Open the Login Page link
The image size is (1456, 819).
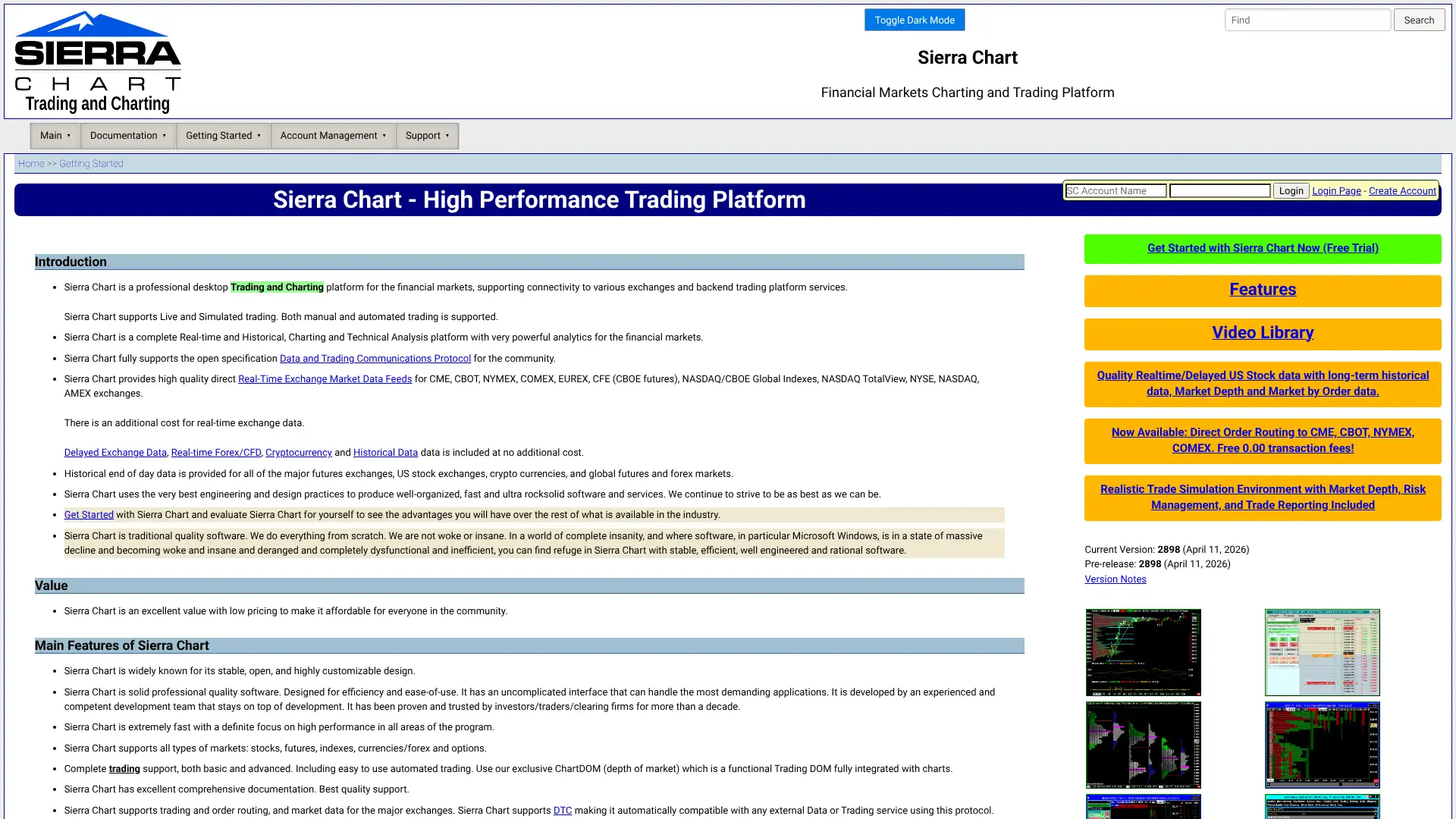[1336, 191]
